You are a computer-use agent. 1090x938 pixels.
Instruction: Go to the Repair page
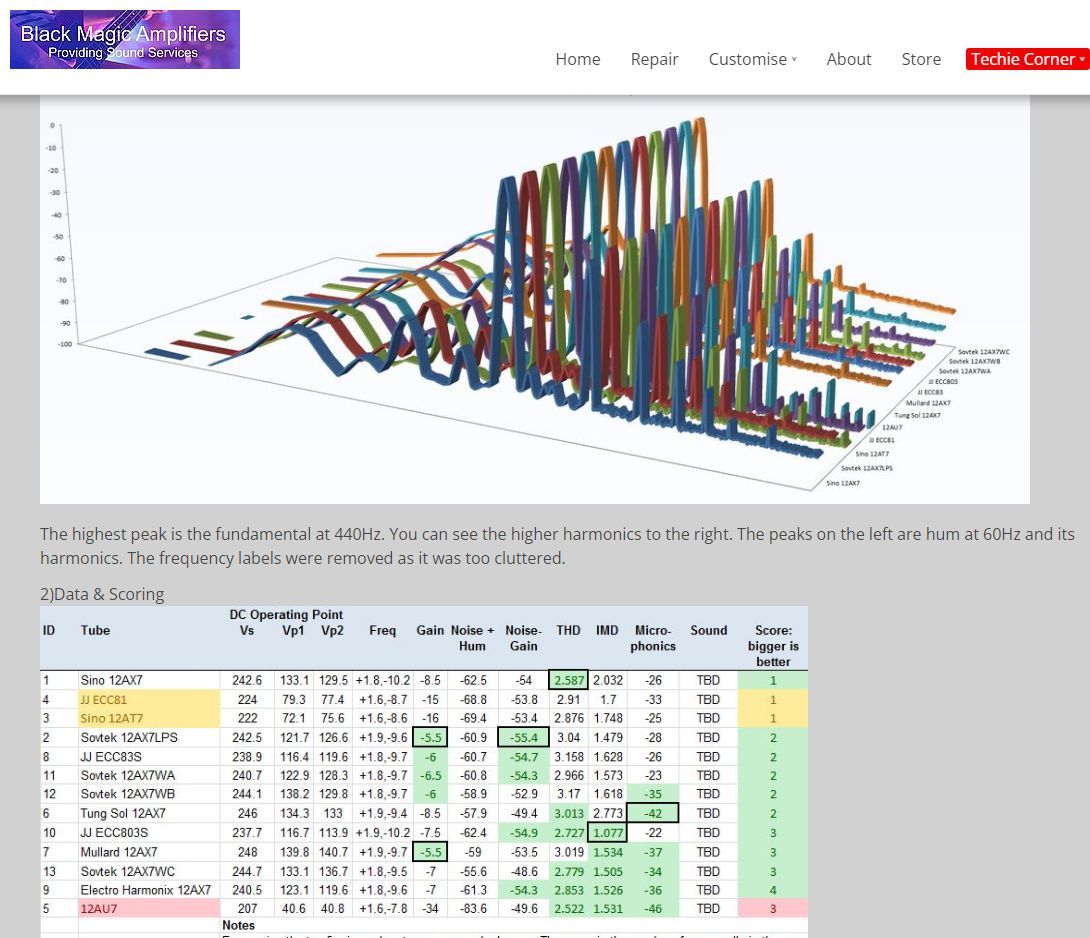[x=654, y=59]
